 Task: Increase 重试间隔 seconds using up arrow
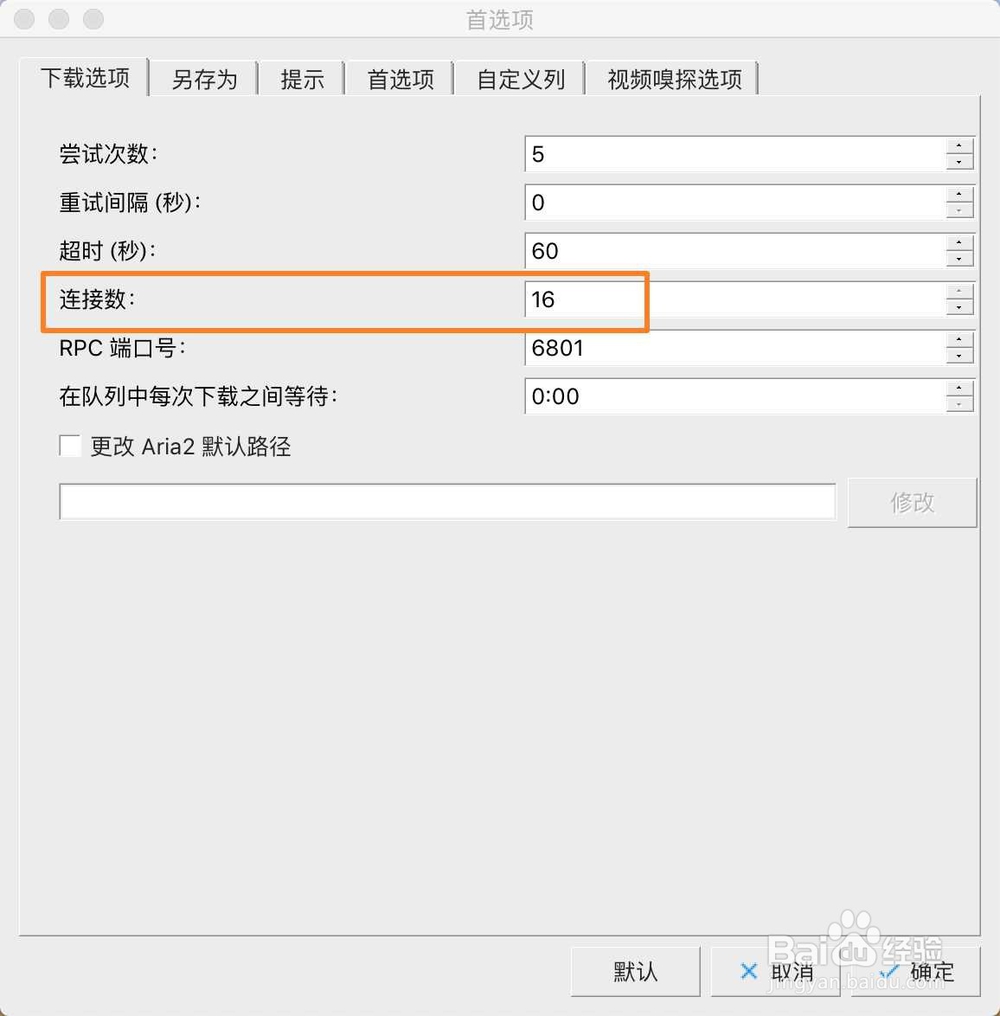coord(959,194)
